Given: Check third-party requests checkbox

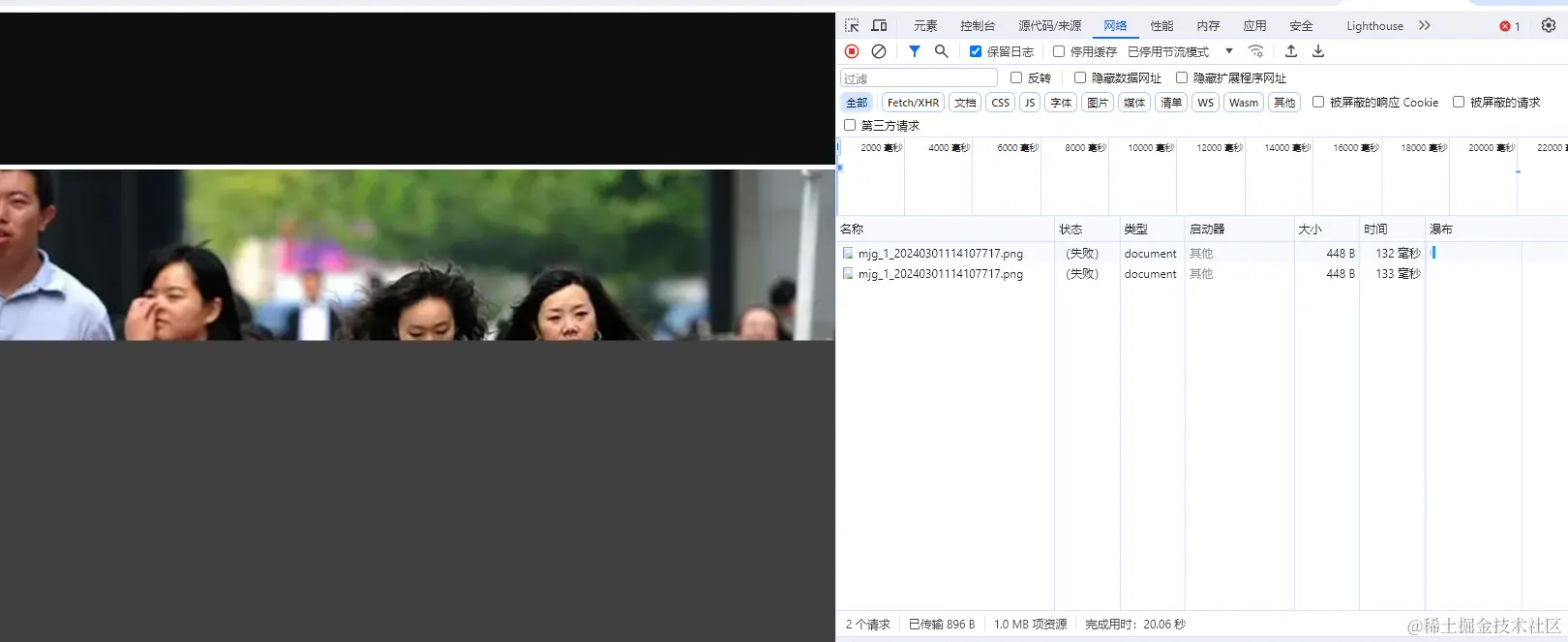Looking at the screenshot, I should (850, 125).
